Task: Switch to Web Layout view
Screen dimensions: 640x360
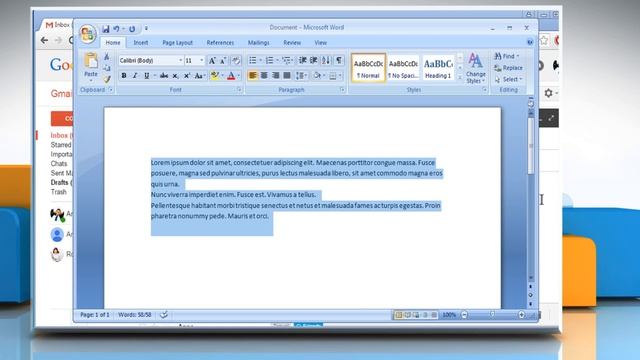Action: [x=416, y=315]
